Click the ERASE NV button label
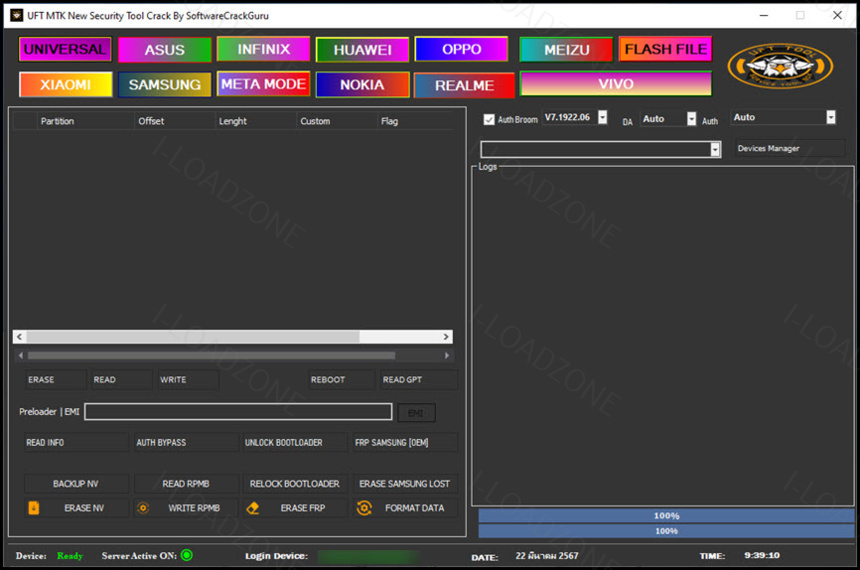Image resolution: width=860 pixels, height=570 pixels. click(84, 508)
